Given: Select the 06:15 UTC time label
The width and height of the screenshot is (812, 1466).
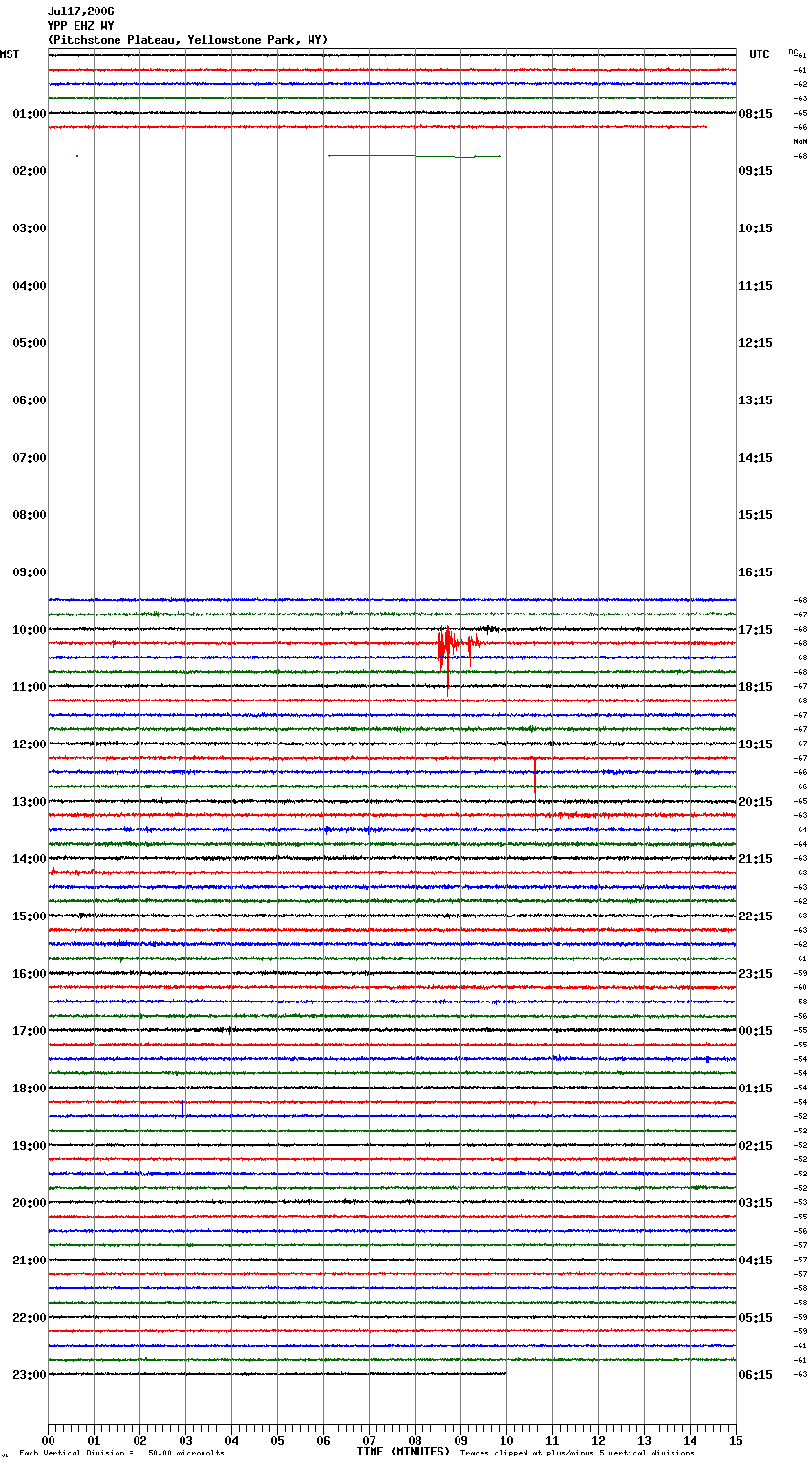Looking at the screenshot, I should click(756, 1375).
